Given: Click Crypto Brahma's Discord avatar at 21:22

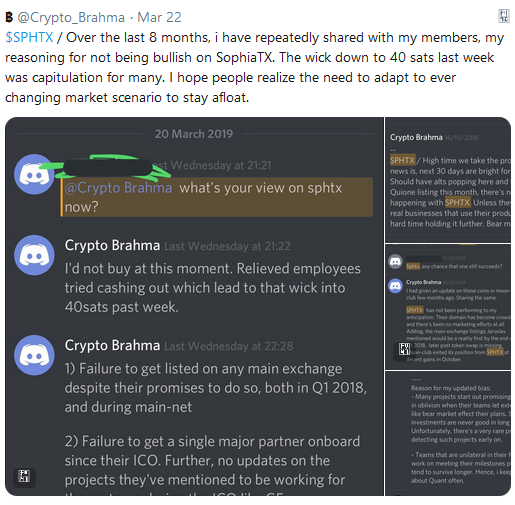Looking at the screenshot, I should coord(34,255).
